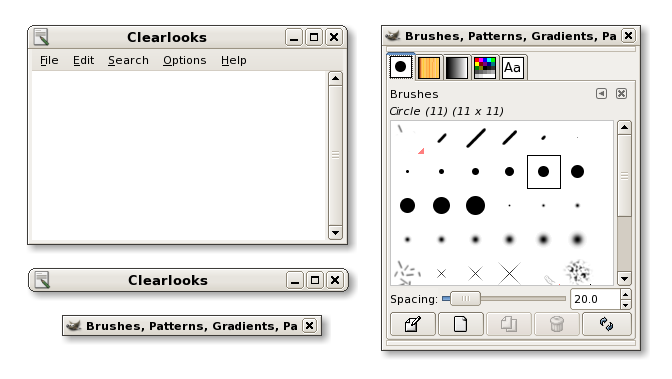Minimize the standalone Clearlooks title bar window
Screen dimensions: 672x379
tap(295, 280)
